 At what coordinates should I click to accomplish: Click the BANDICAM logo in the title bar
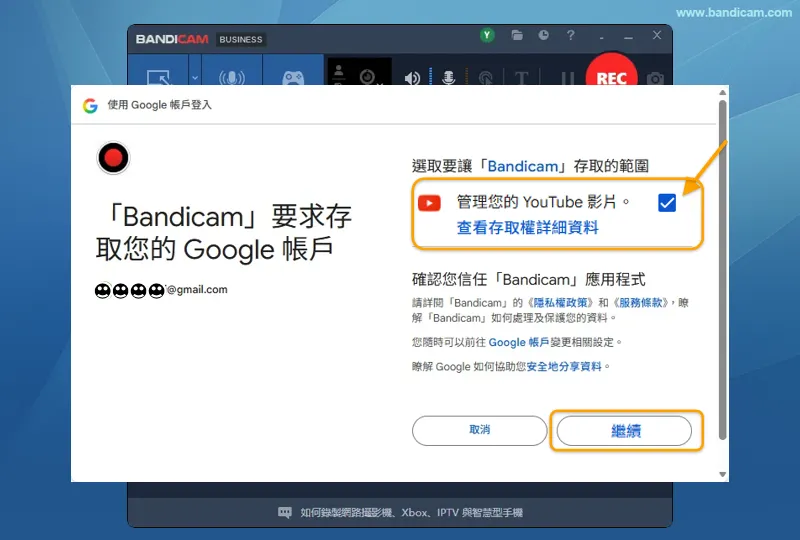coord(172,39)
